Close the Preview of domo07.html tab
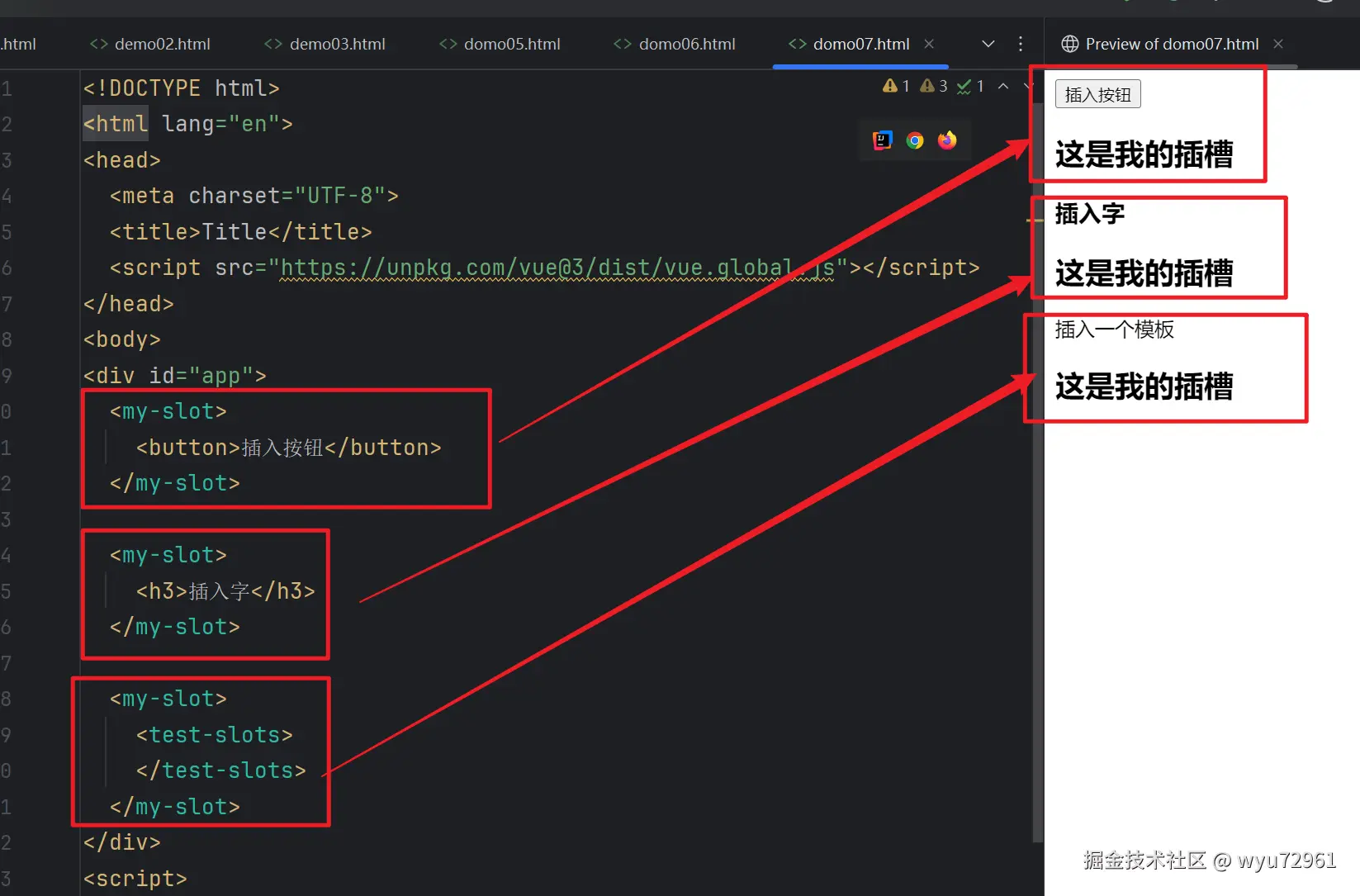The width and height of the screenshot is (1360, 896). click(x=1278, y=44)
